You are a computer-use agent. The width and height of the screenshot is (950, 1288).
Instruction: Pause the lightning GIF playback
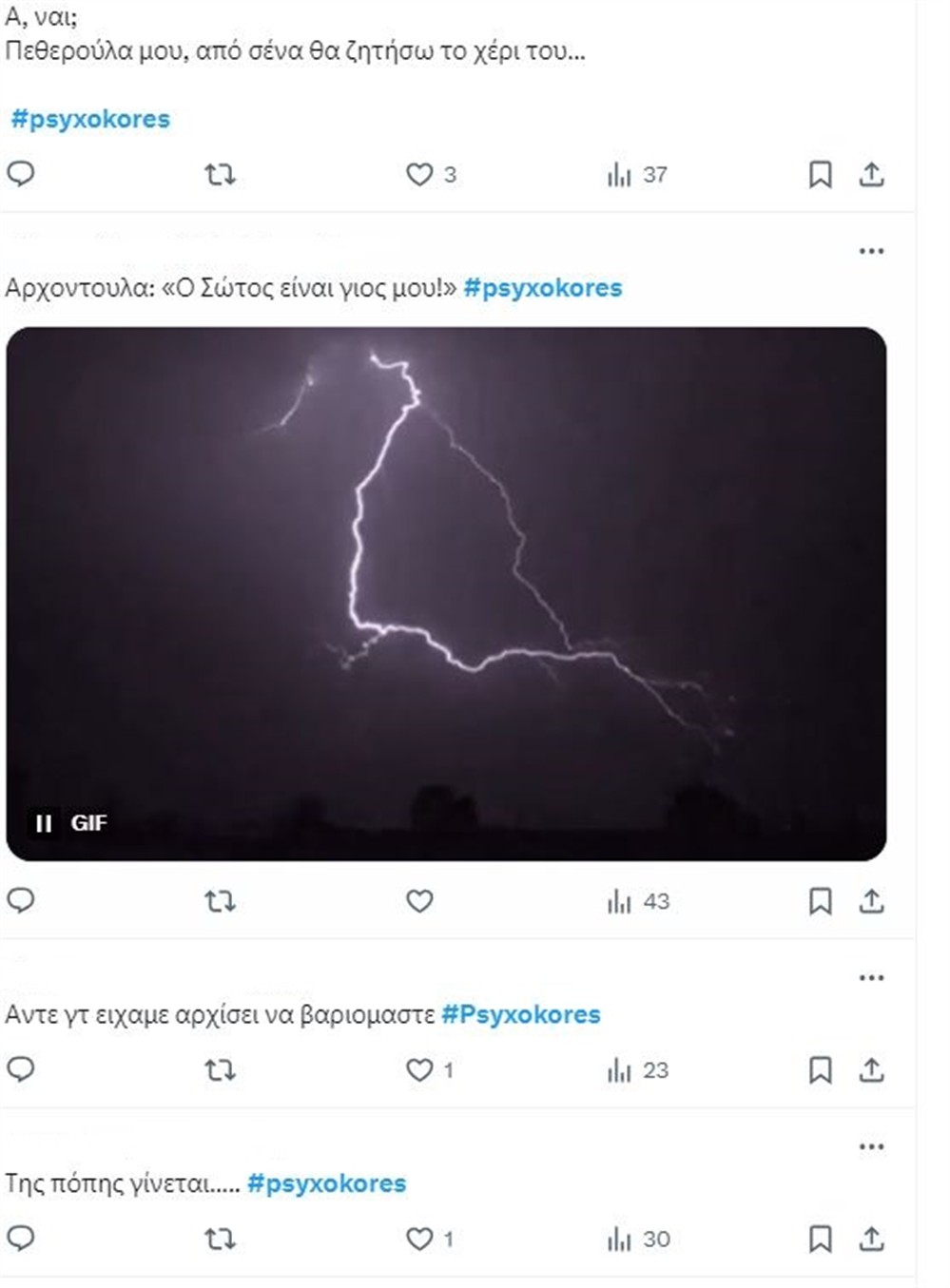[x=43, y=823]
